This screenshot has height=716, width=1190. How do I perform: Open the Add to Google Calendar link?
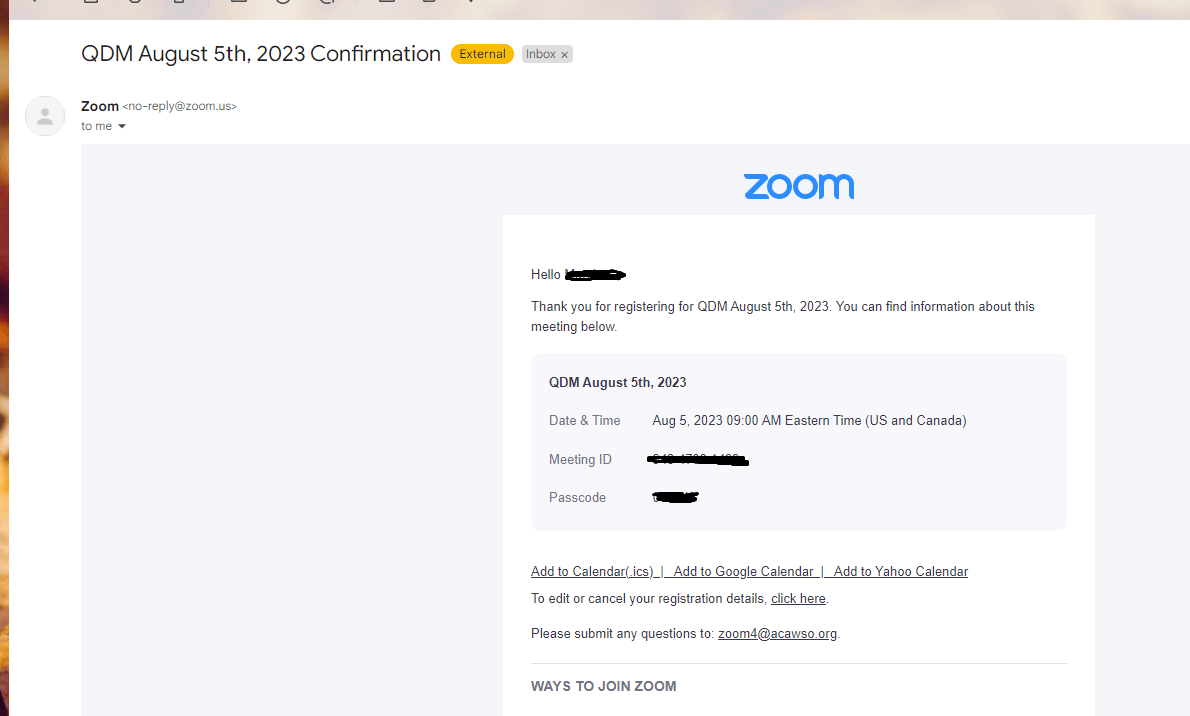[743, 572]
